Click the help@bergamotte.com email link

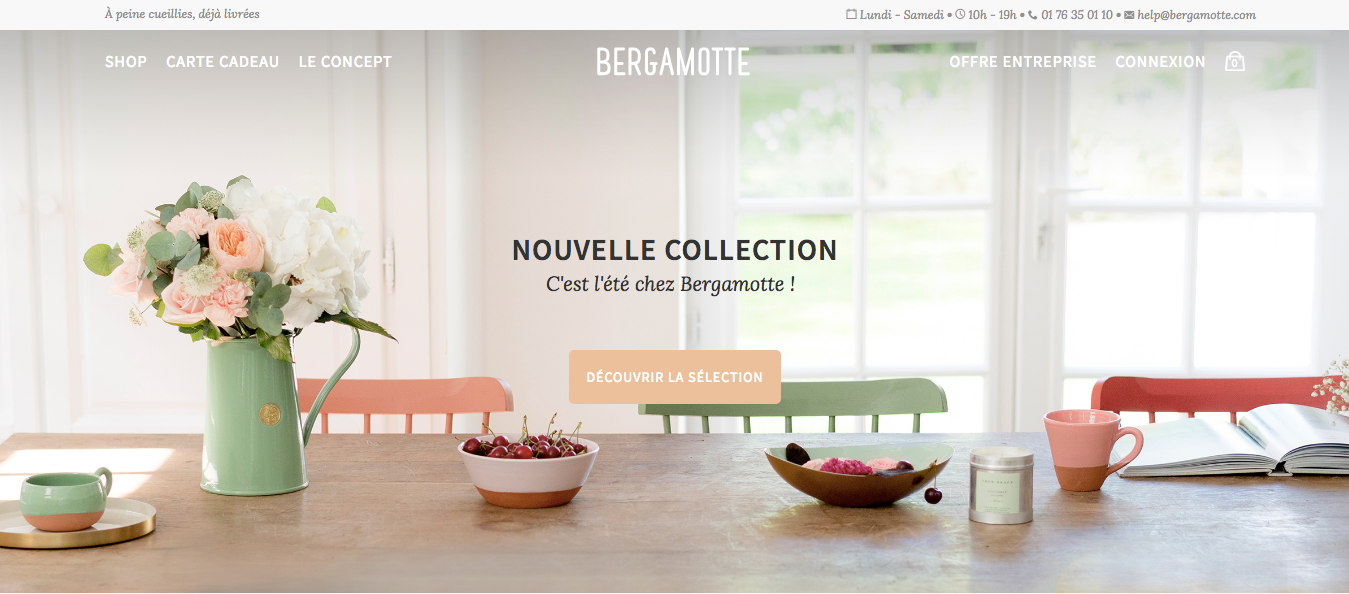coord(1196,15)
